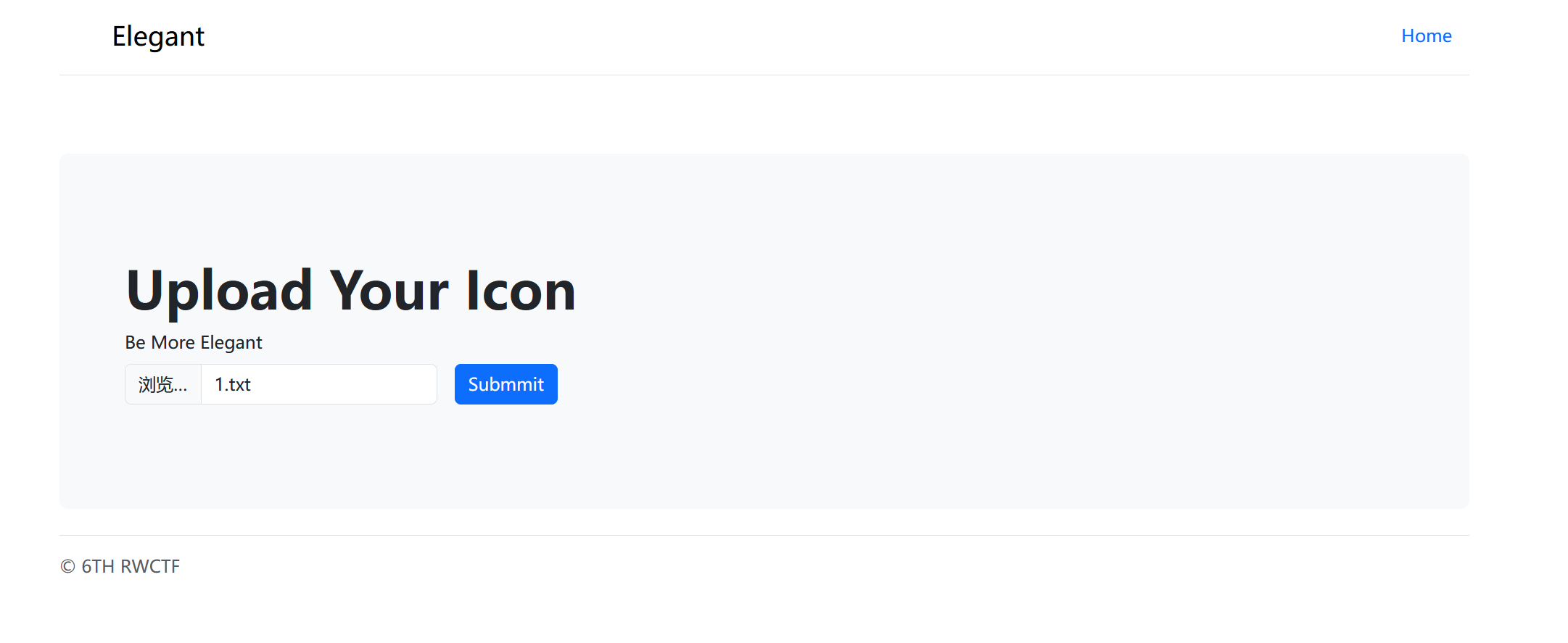Click the © 6TH RWCTF footer text

[120, 566]
